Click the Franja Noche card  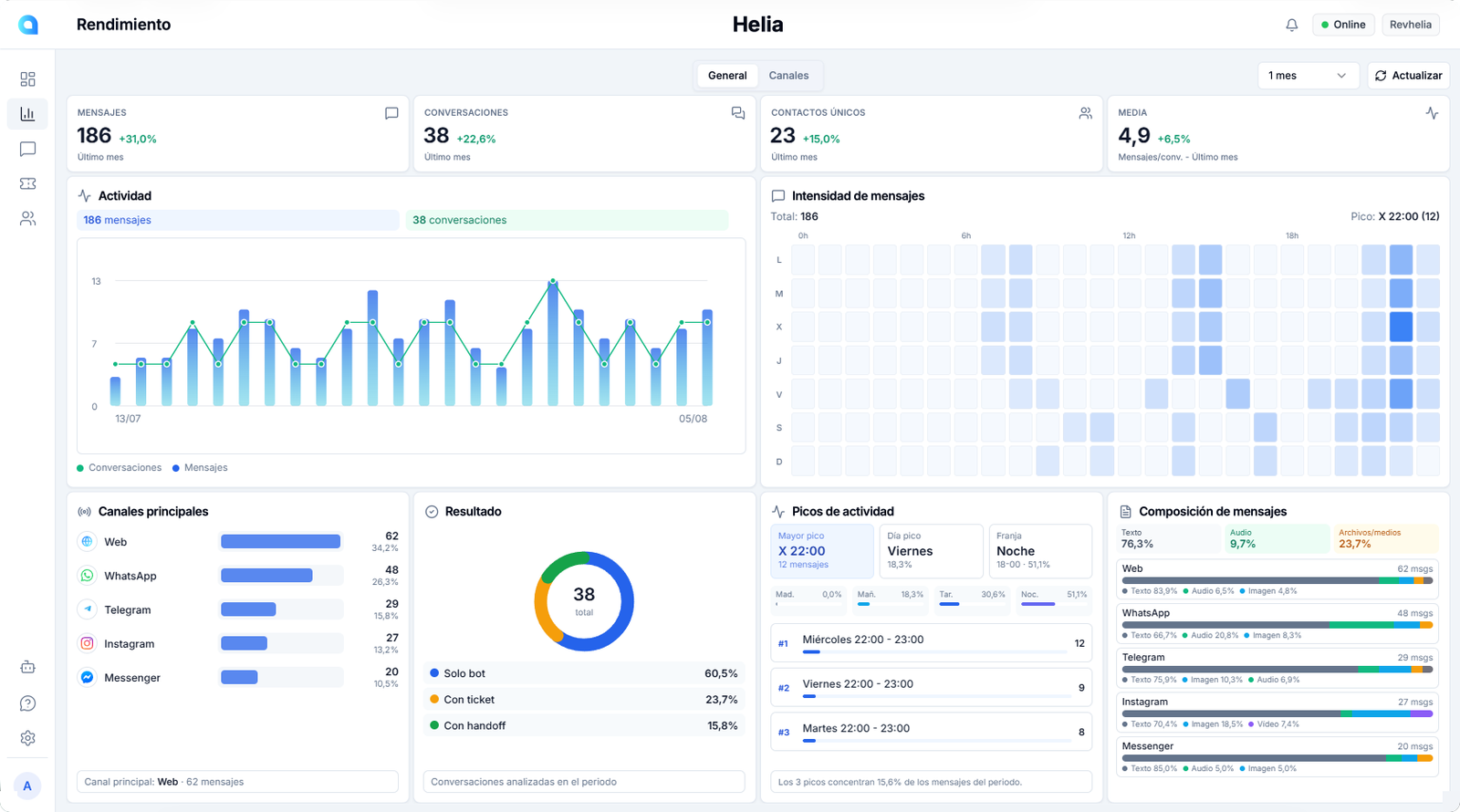click(x=1040, y=551)
